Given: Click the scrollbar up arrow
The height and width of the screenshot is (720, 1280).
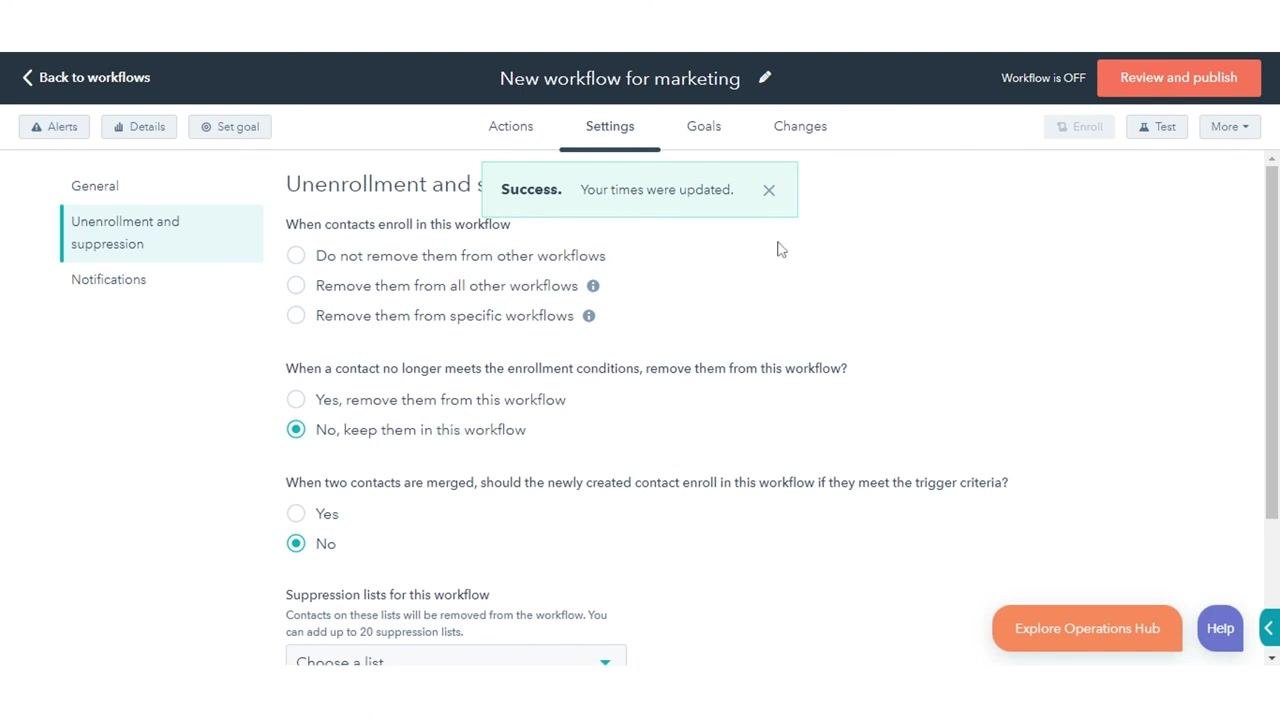Looking at the screenshot, I should 1272,158.
